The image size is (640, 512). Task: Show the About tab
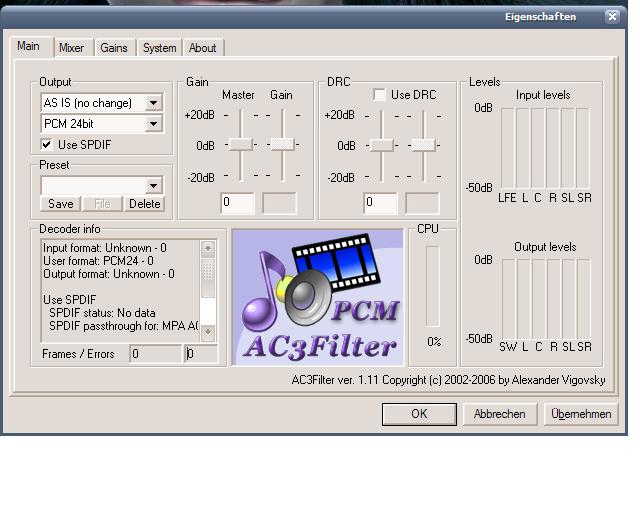tap(202, 48)
